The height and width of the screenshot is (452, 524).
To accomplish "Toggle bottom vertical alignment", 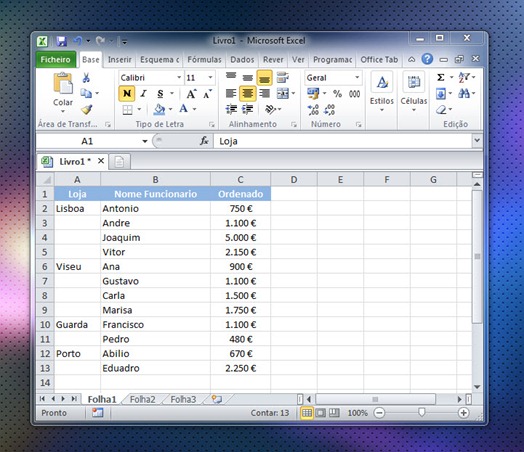I will 264,78.
